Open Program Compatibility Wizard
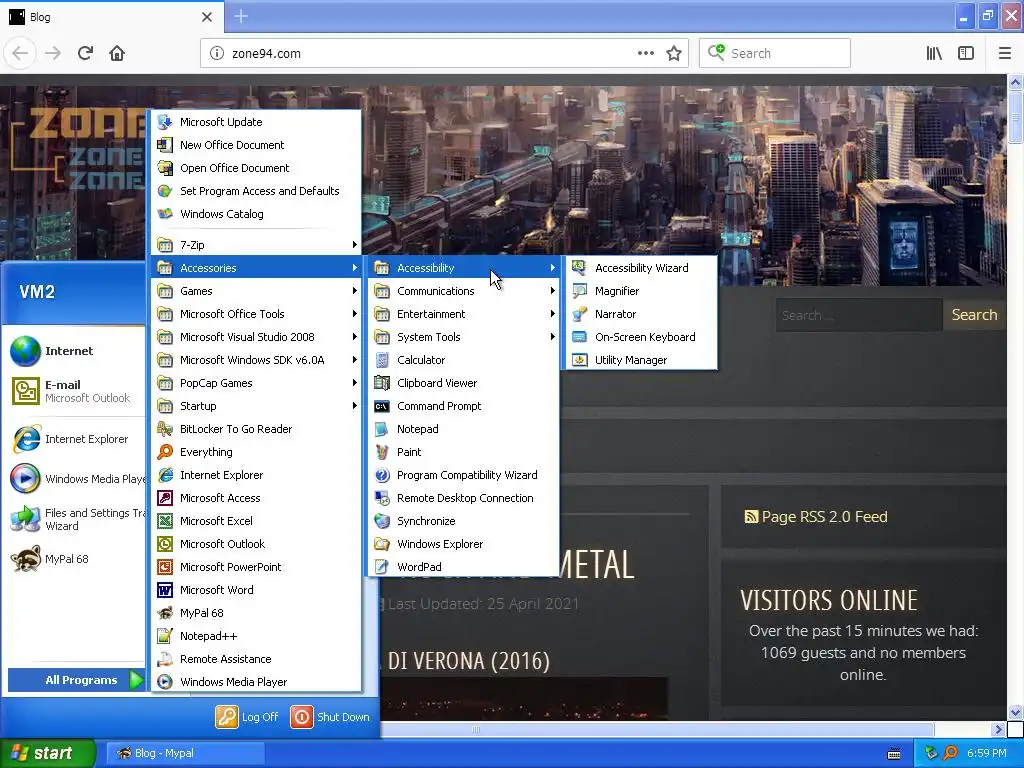 point(463,475)
